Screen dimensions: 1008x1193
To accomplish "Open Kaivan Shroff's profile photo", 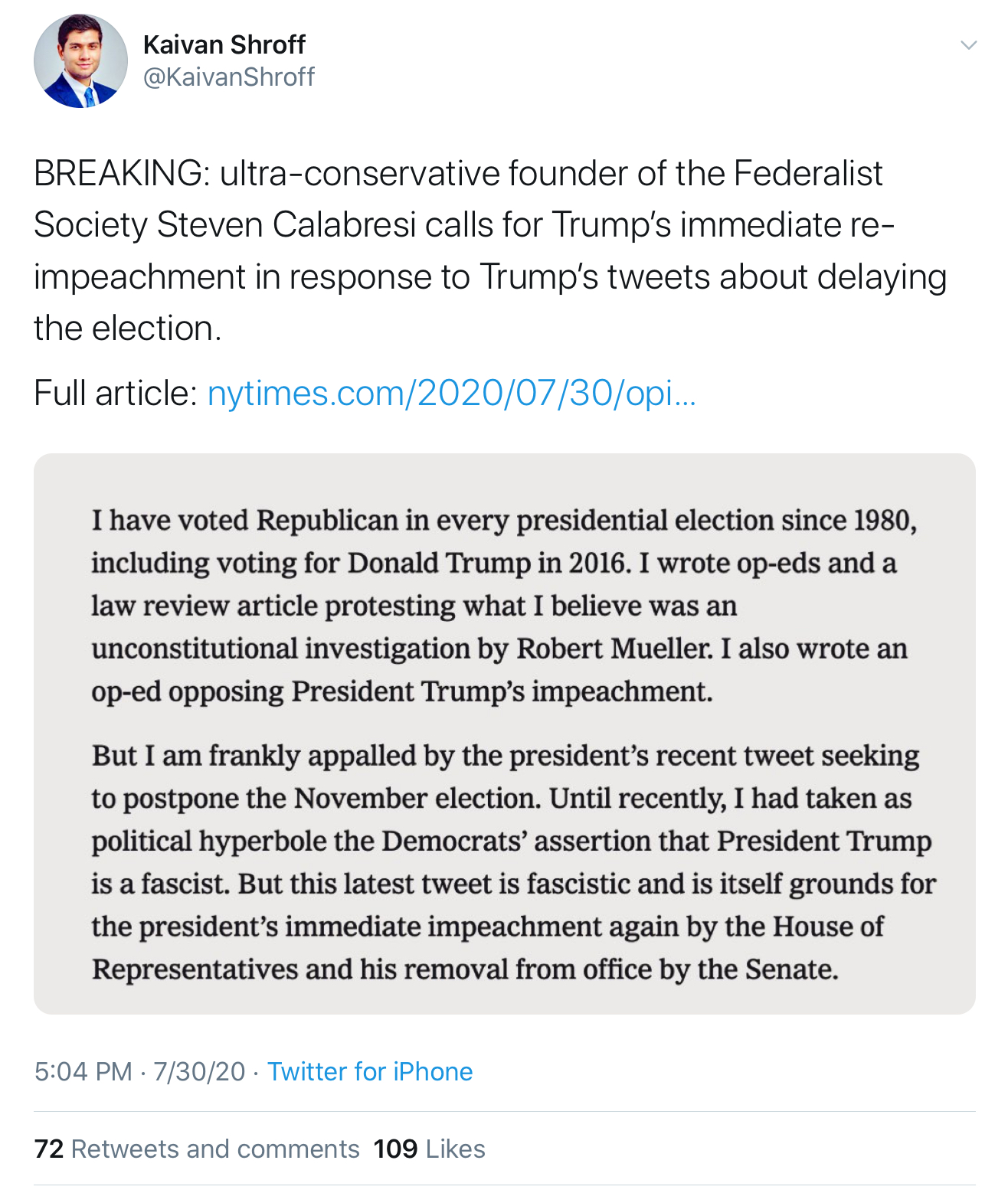I will click(80, 61).
